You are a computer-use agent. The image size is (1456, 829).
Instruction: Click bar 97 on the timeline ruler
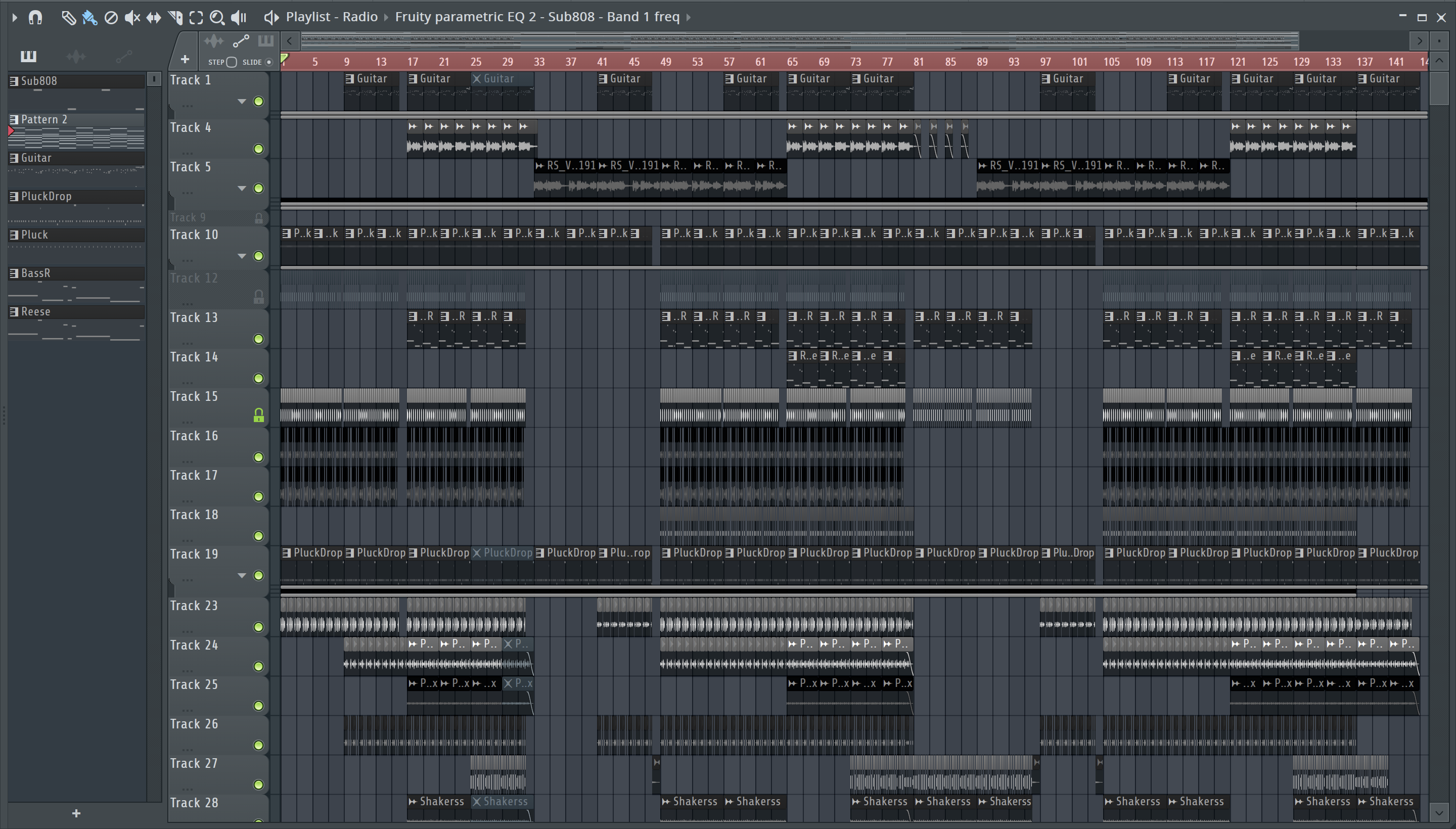point(1045,62)
